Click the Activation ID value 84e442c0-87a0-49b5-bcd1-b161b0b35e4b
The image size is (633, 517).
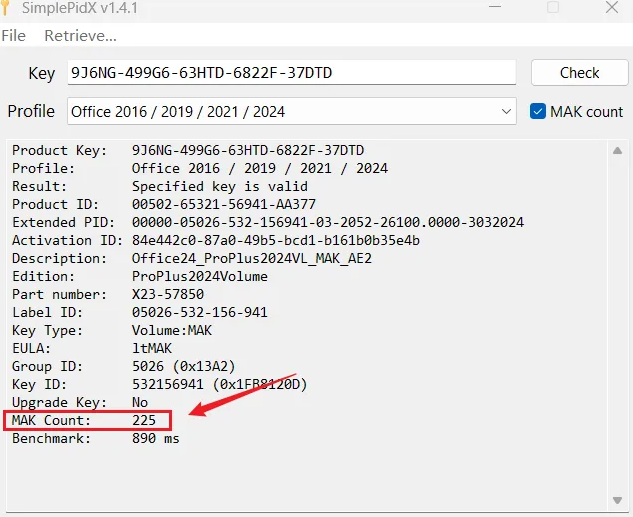(x=276, y=240)
